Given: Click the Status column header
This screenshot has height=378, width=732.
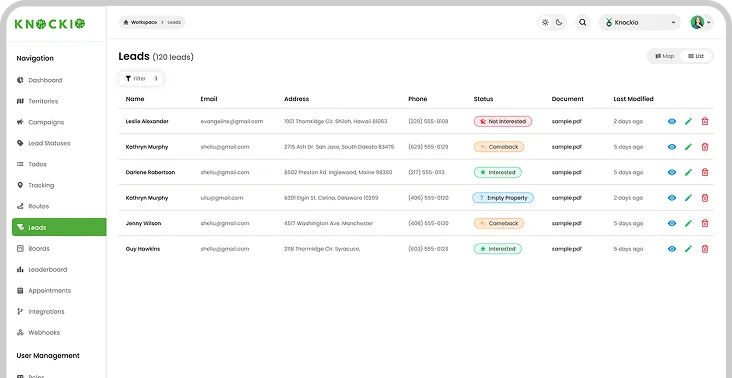Looking at the screenshot, I should click(x=483, y=99).
